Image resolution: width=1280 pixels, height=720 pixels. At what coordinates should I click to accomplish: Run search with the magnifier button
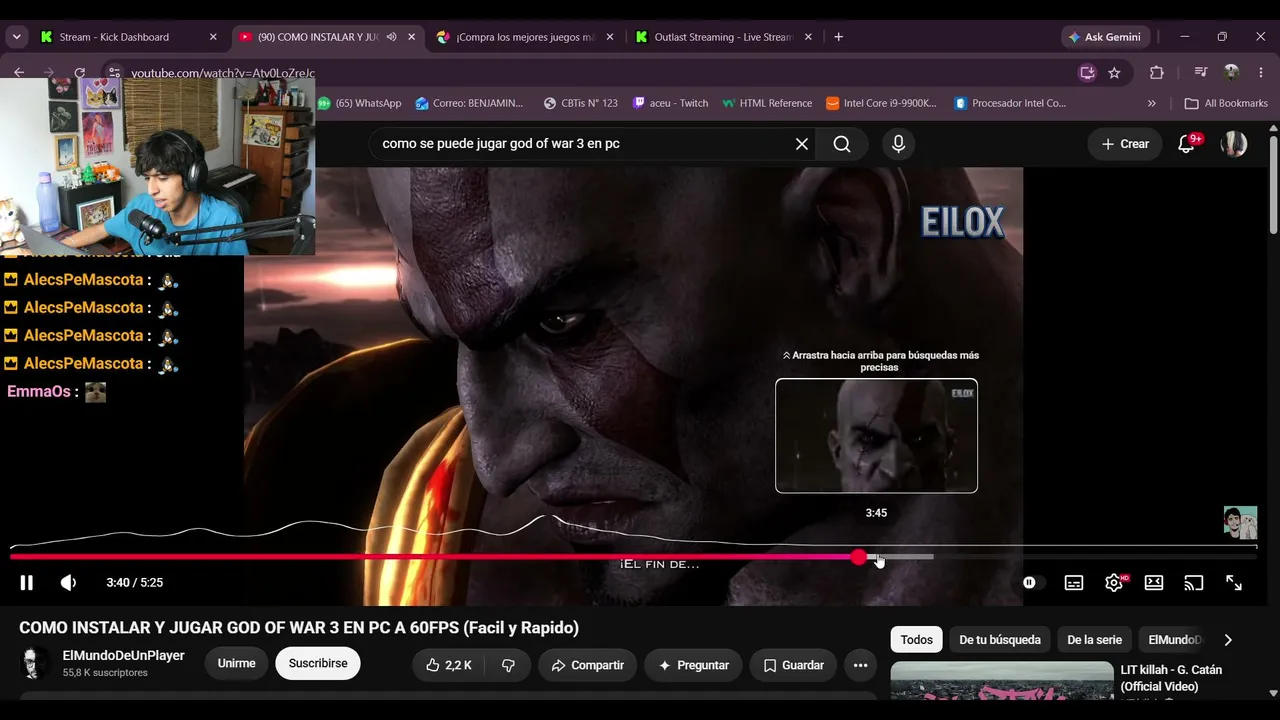(x=842, y=144)
